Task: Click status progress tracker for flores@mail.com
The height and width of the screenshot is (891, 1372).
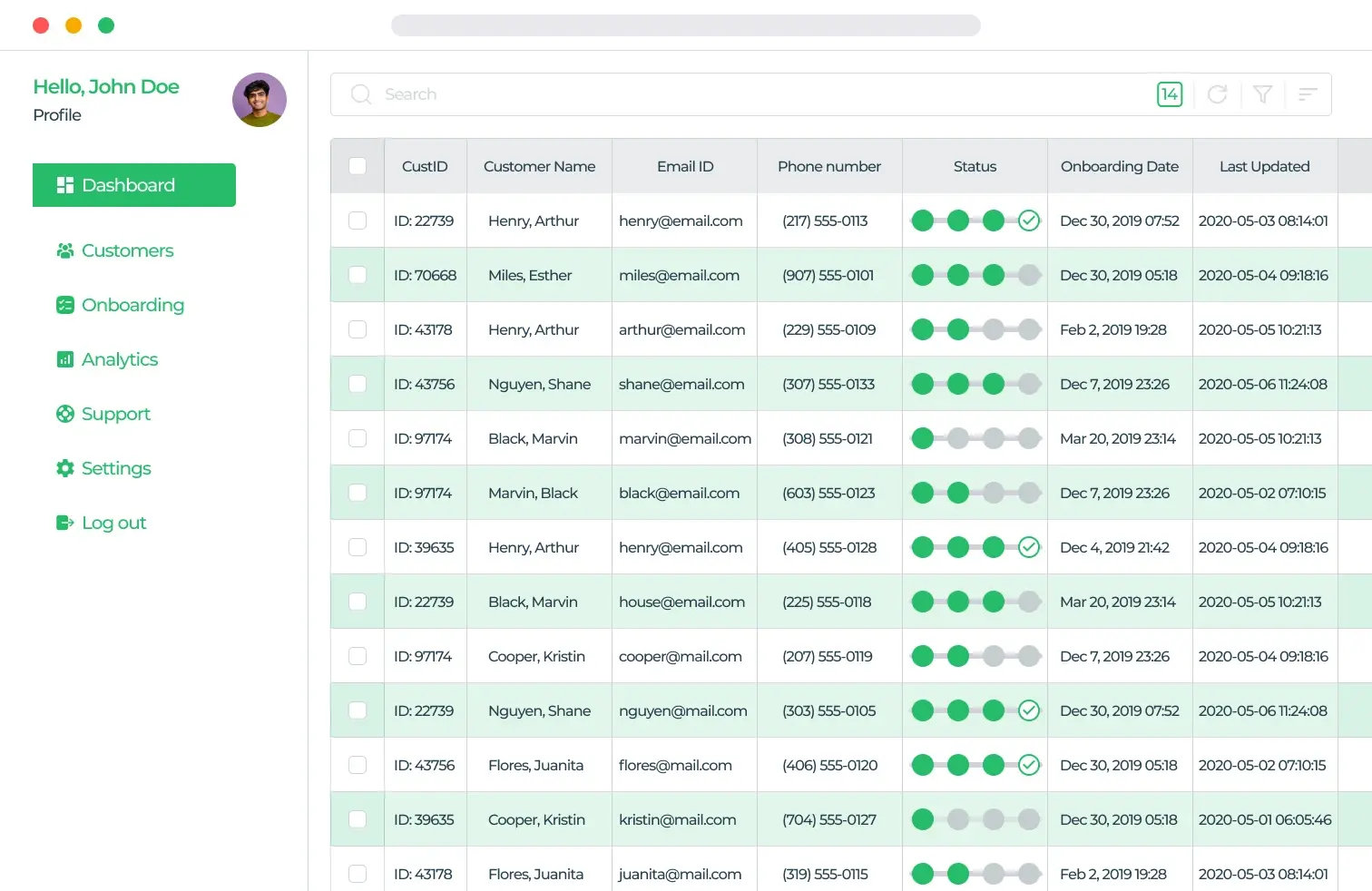Action: [x=975, y=765]
